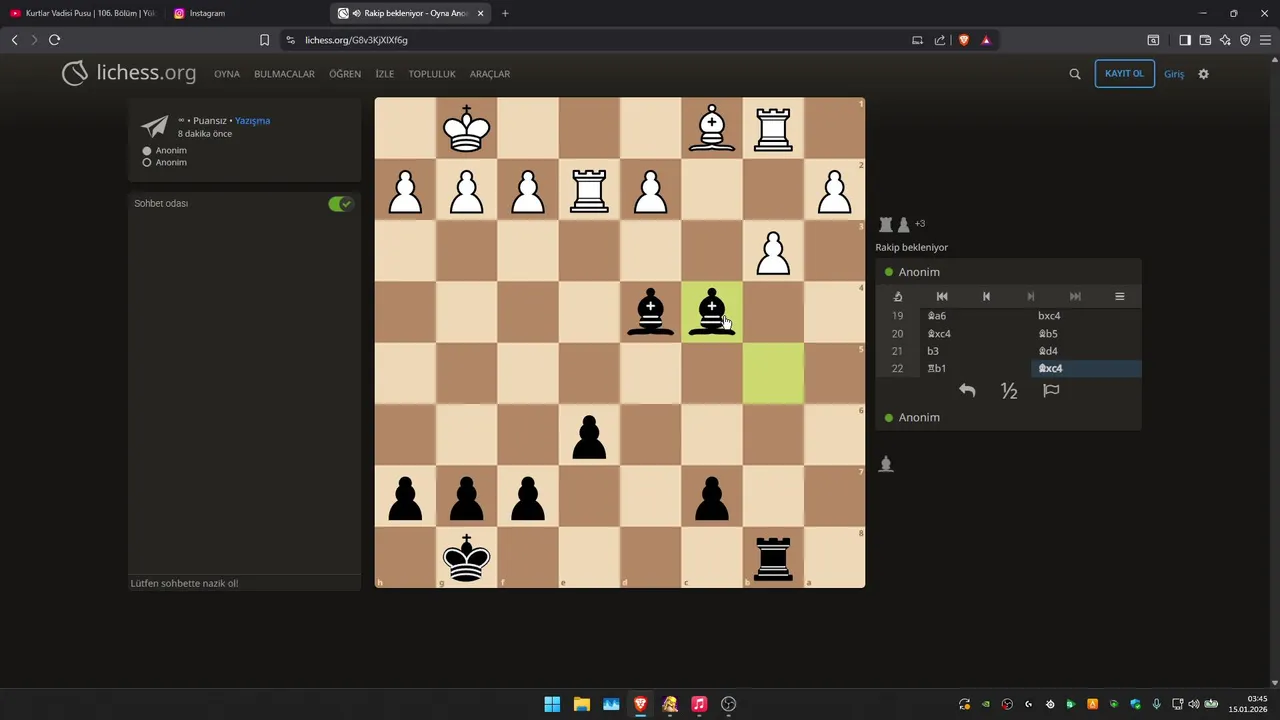Click the browser back arrow
Image resolution: width=1280 pixels, height=720 pixels.
click(14, 40)
